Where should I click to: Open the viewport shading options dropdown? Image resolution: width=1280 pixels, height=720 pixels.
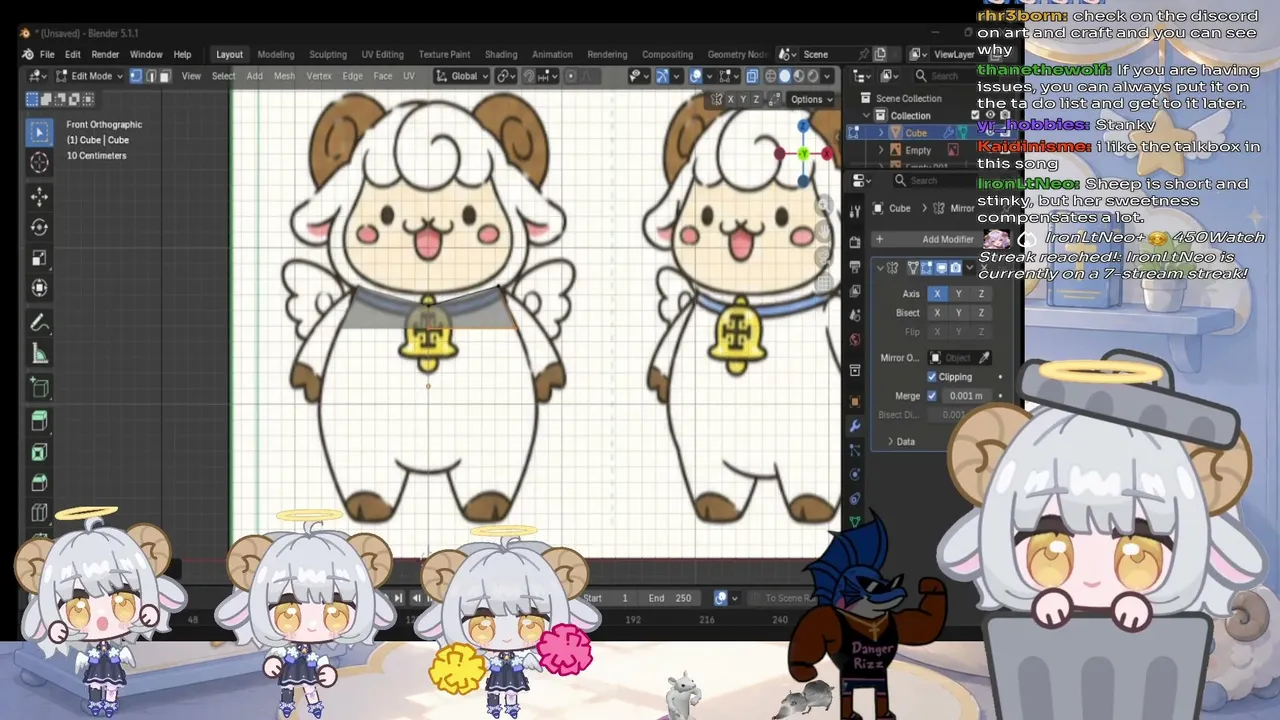828,76
